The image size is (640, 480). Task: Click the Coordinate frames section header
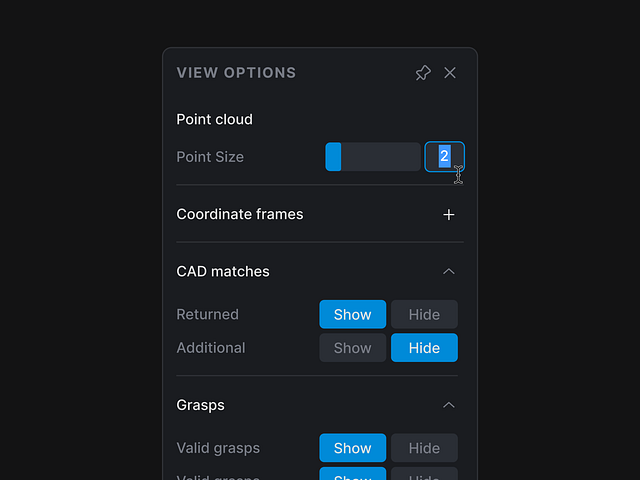tap(240, 214)
